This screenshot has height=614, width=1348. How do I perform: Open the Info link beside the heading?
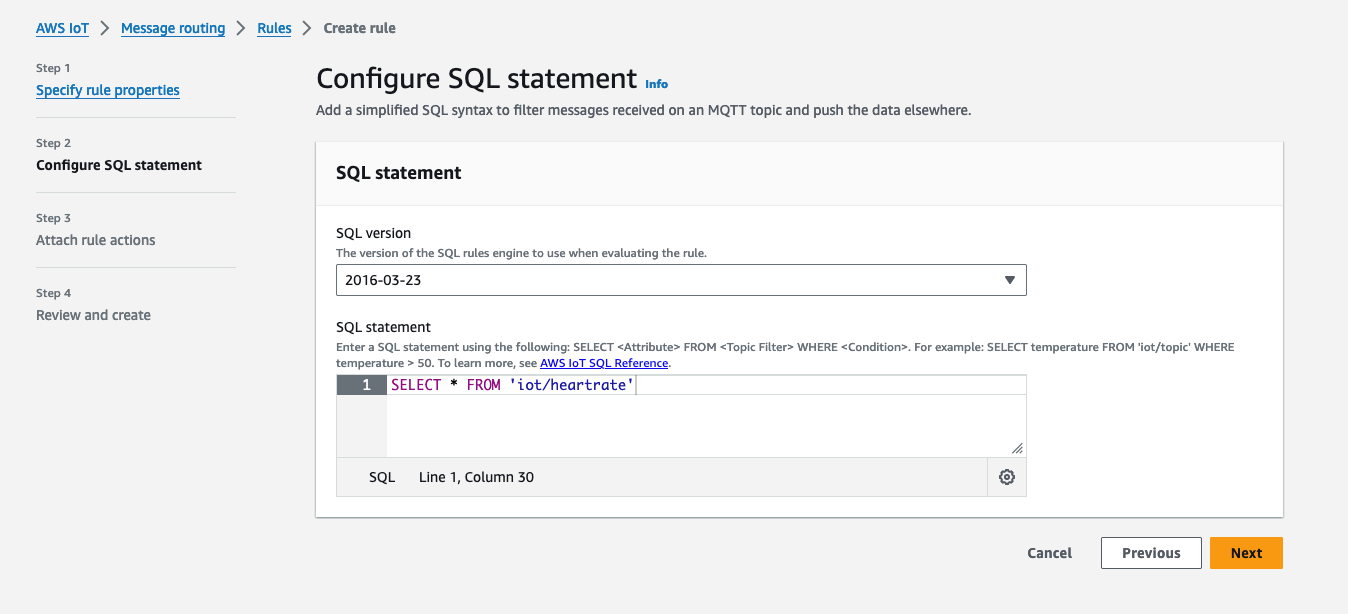point(656,84)
